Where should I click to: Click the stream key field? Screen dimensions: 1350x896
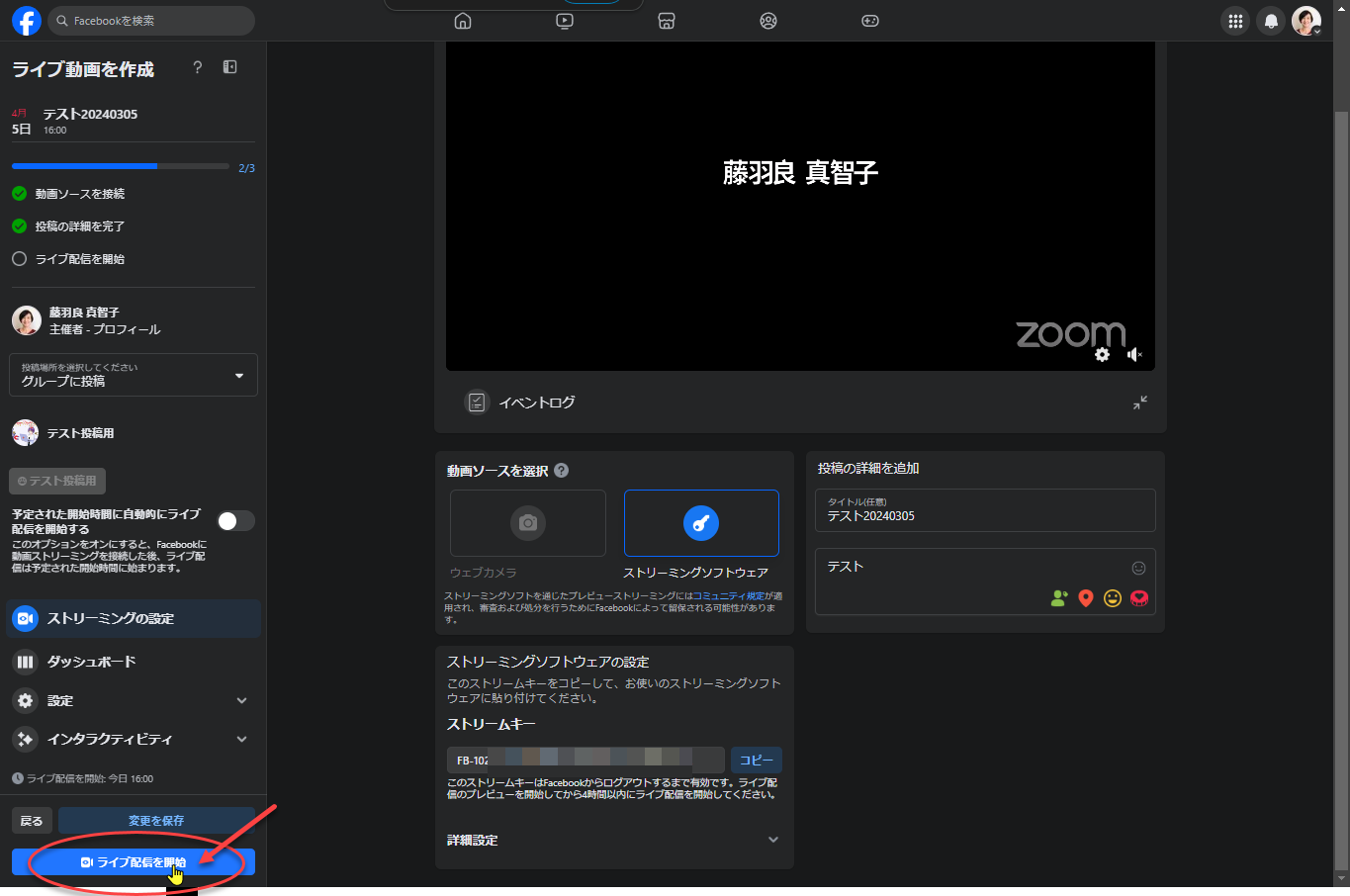point(585,760)
